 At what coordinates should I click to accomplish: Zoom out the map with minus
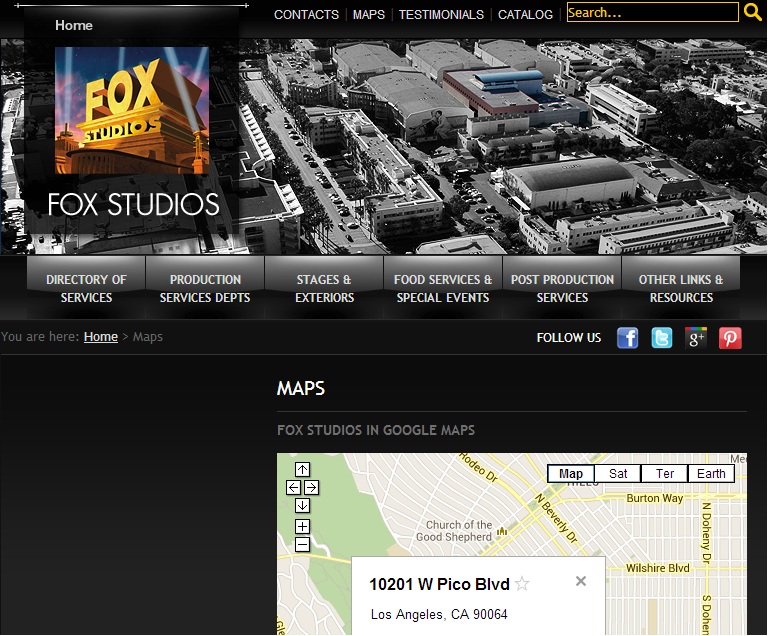coord(302,544)
